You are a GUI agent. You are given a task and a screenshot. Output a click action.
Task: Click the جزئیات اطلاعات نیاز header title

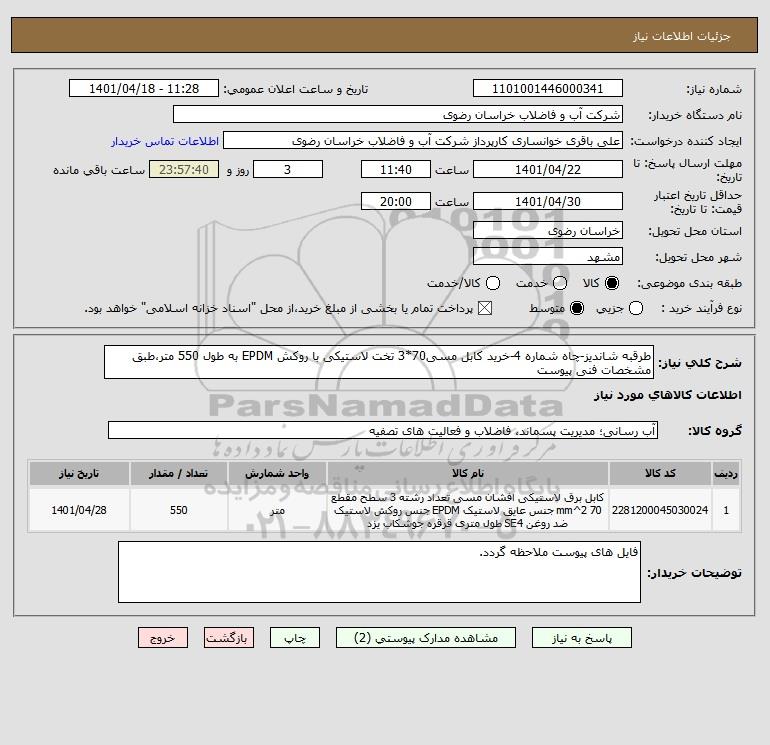[x=682, y=36]
